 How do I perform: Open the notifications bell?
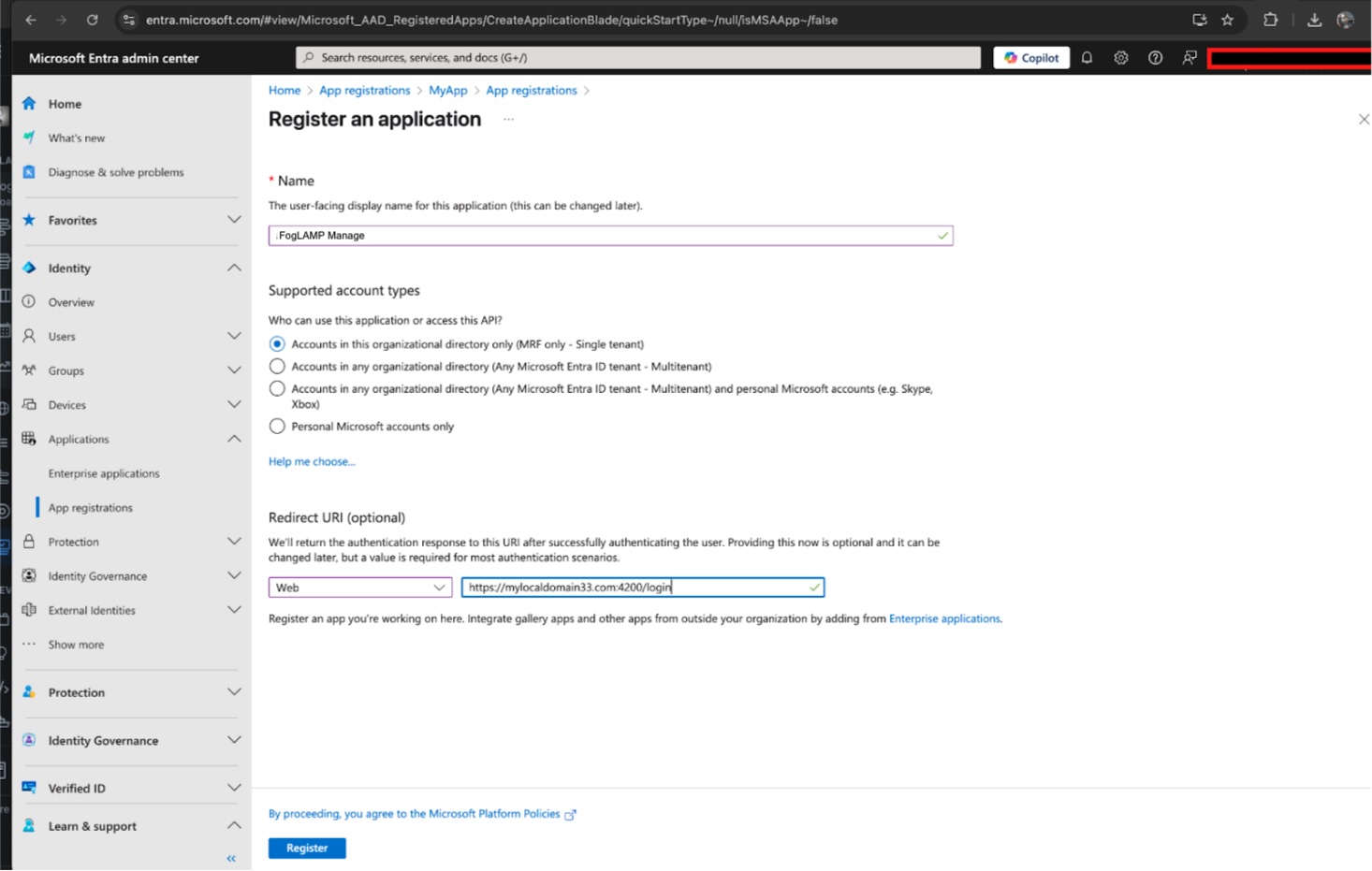tap(1087, 57)
